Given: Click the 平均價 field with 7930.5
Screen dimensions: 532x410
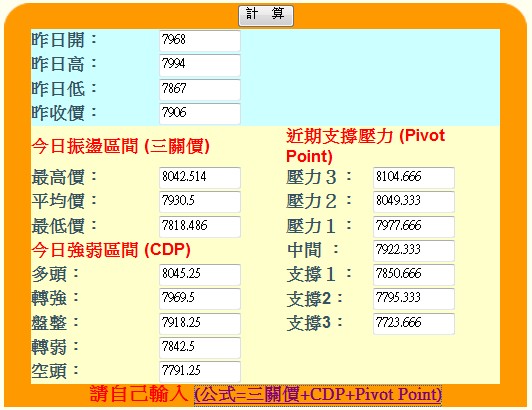Looking at the screenshot, I should [200, 202].
